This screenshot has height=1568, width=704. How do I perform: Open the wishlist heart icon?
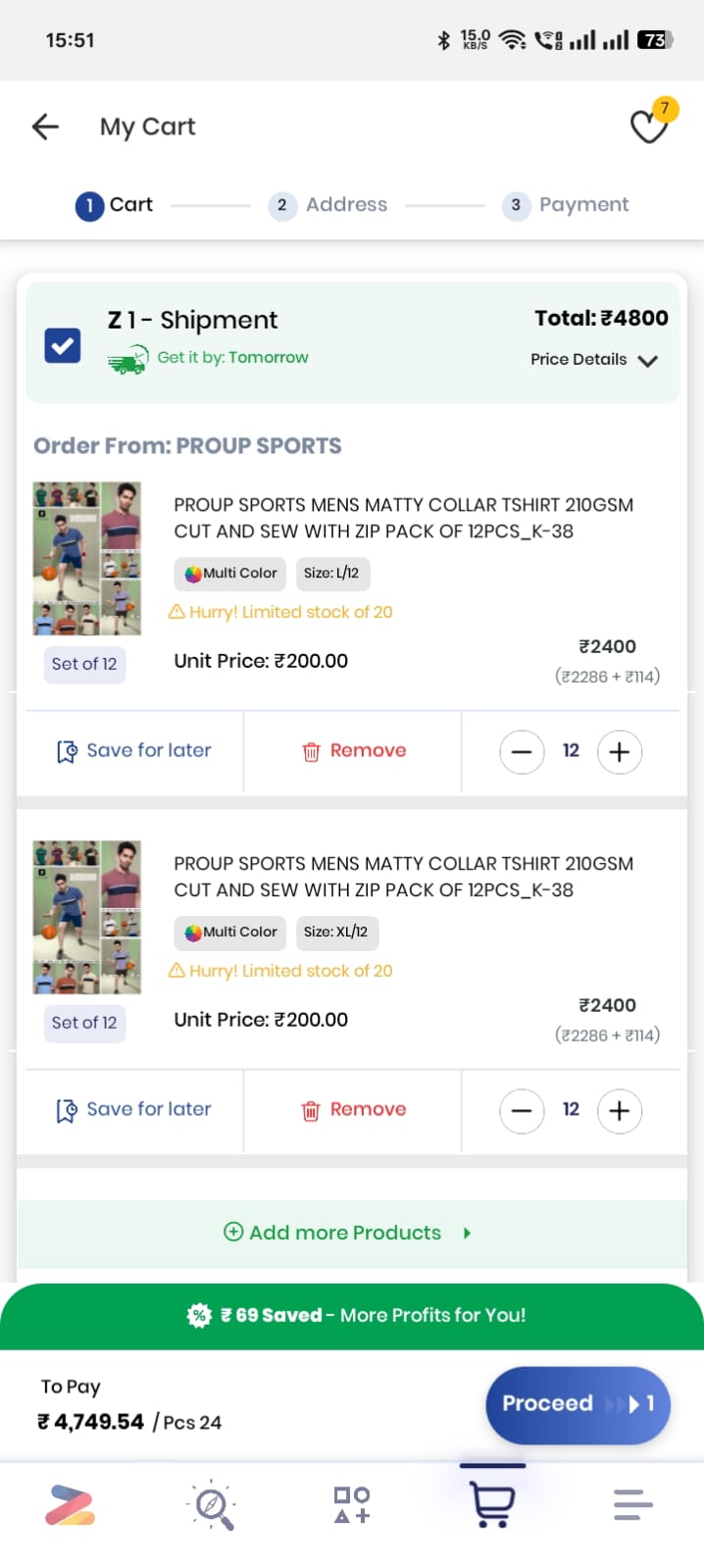pyautogui.click(x=648, y=127)
